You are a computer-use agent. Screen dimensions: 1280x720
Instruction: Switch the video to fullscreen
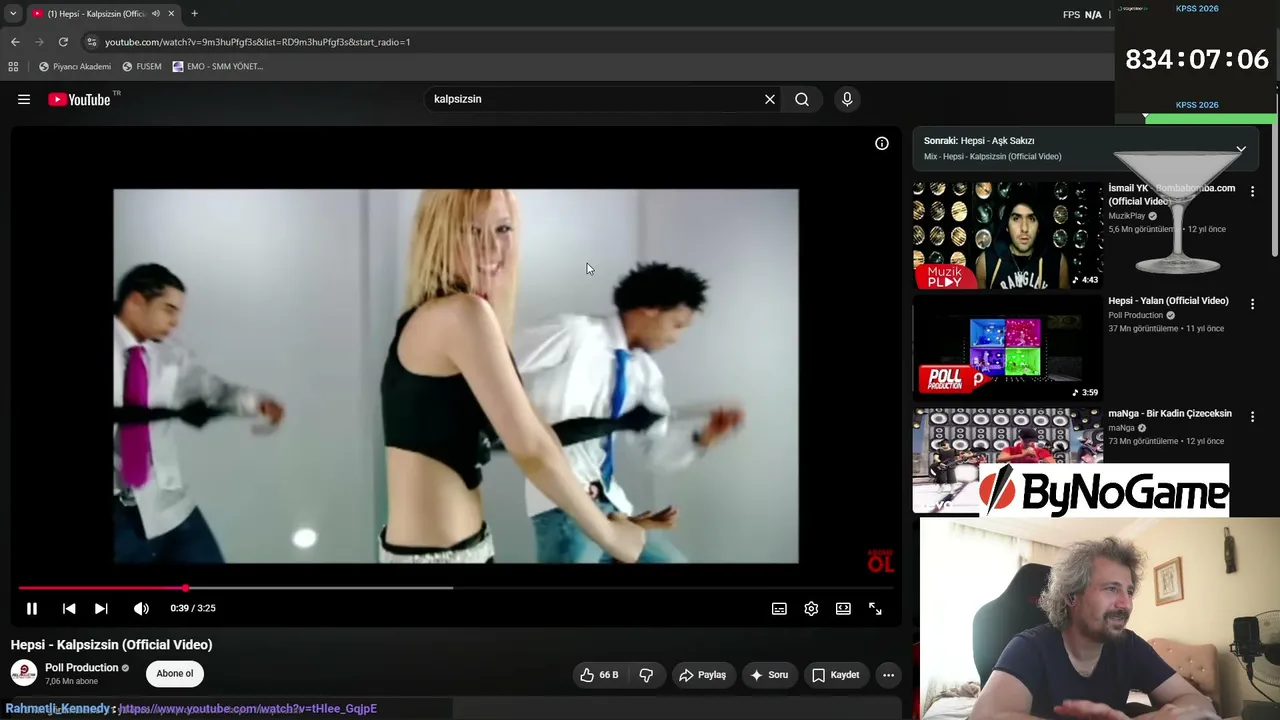pyautogui.click(x=875, y=608)
